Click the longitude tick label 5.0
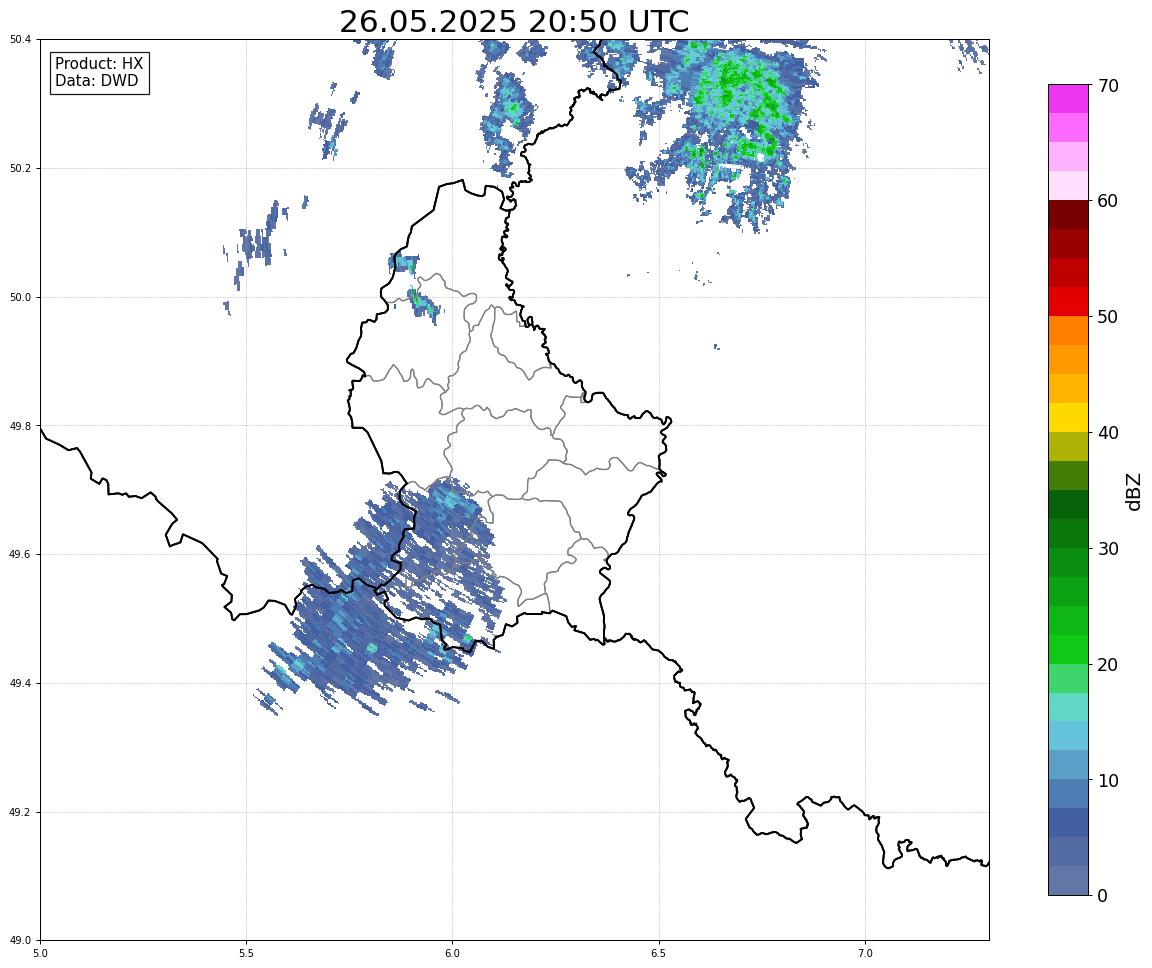The image size is (1152, 968). tap(40, 953)
